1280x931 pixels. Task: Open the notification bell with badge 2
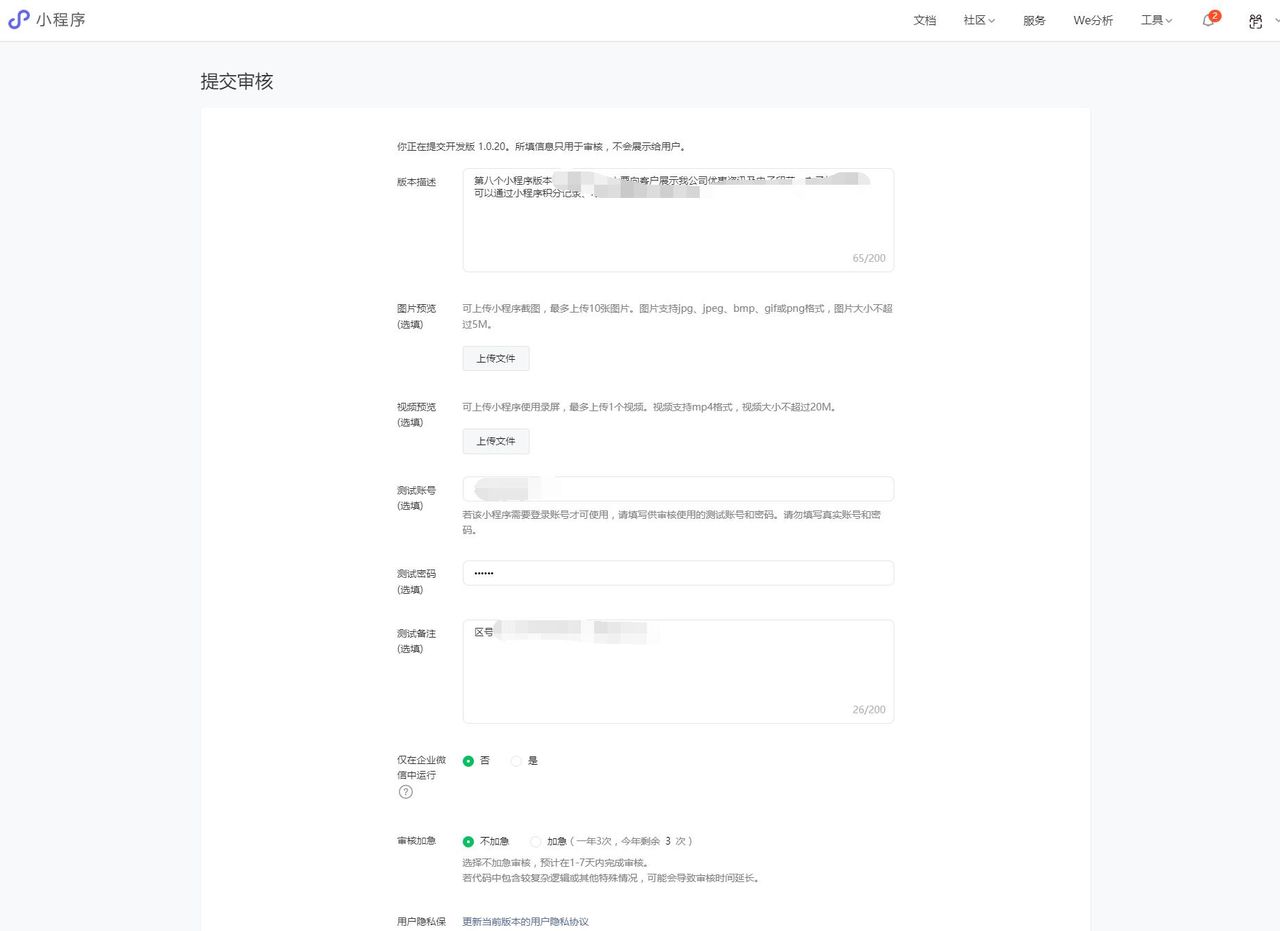[1207, 20]
